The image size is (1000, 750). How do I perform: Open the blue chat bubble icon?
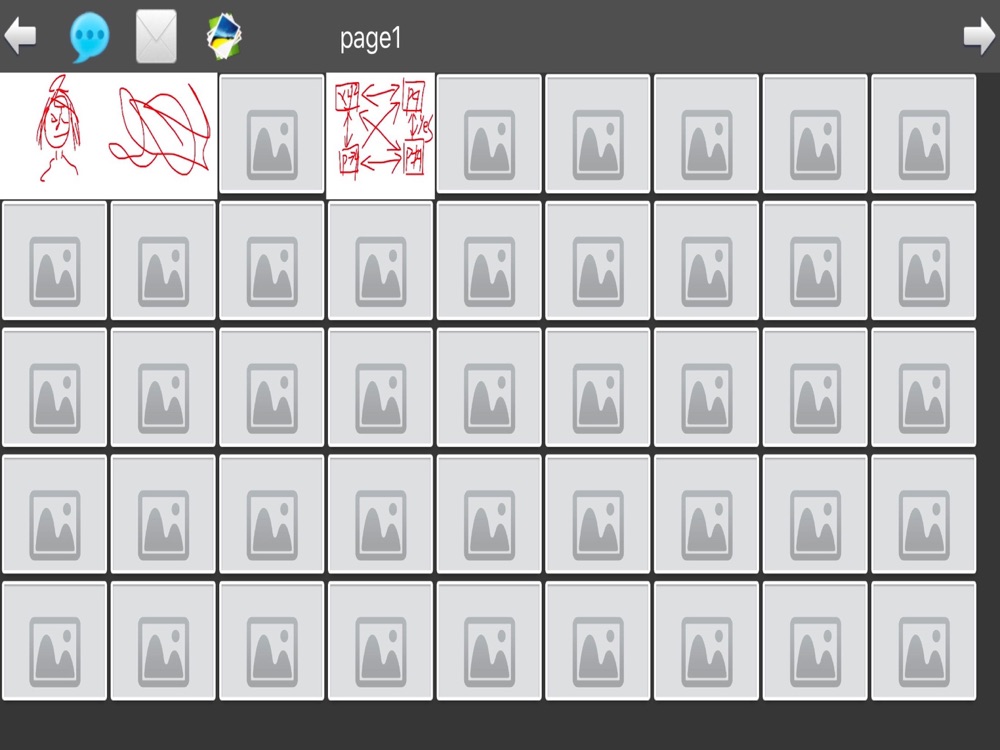tap(89, 37)
